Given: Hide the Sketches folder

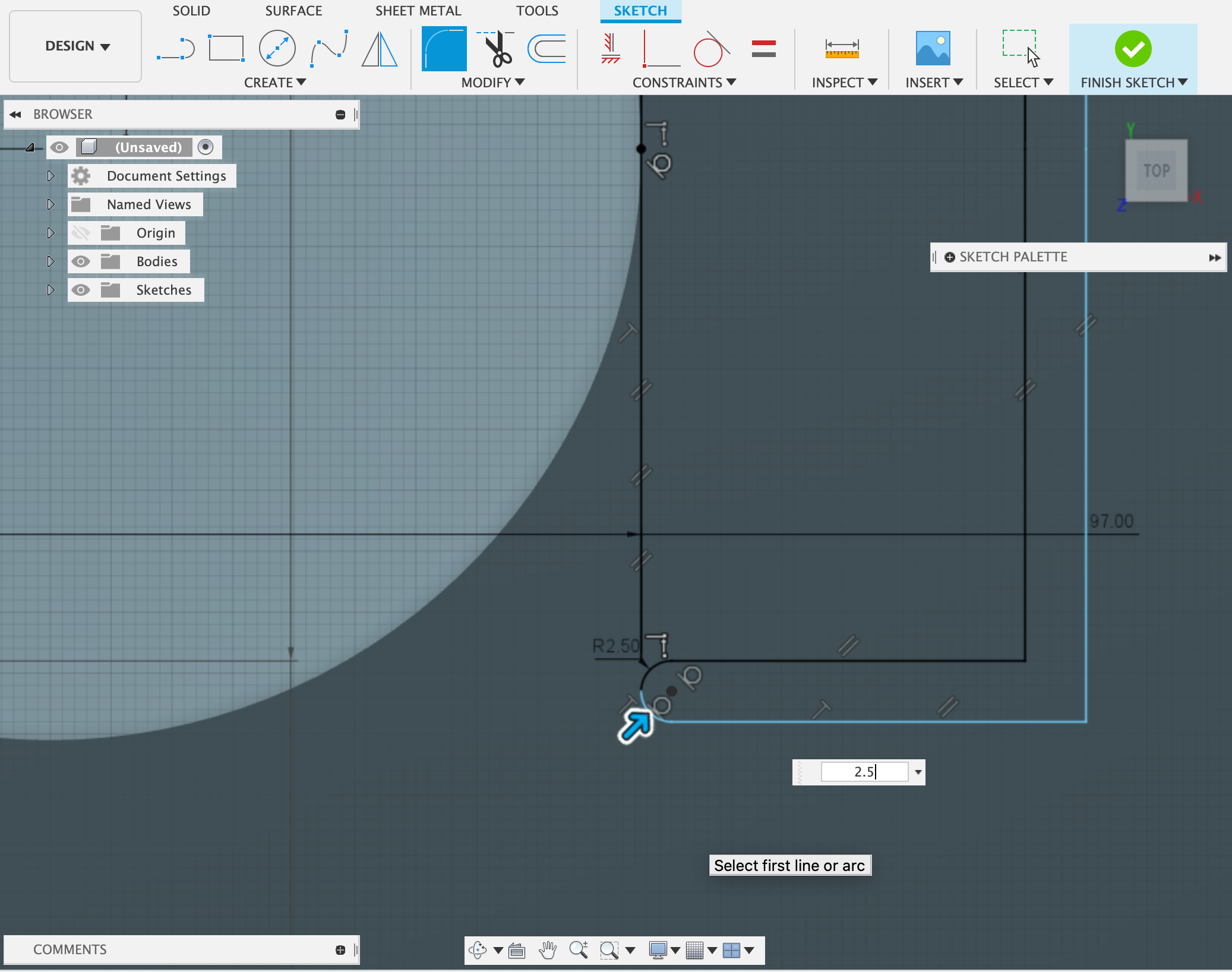Looking at the screenshot, I should (x=81, y=289).
